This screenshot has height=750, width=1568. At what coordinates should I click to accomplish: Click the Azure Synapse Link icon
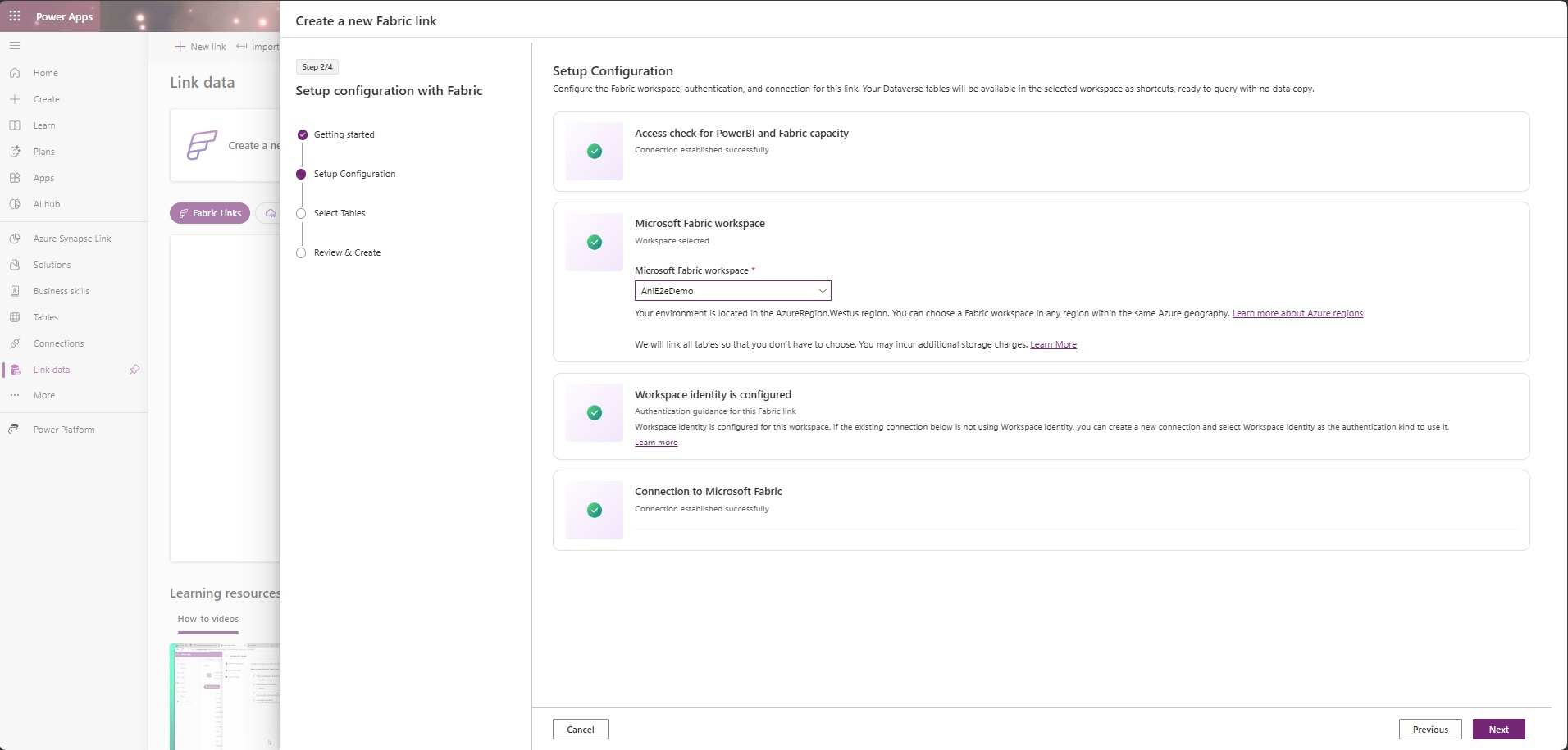click(x=15, y=239)
